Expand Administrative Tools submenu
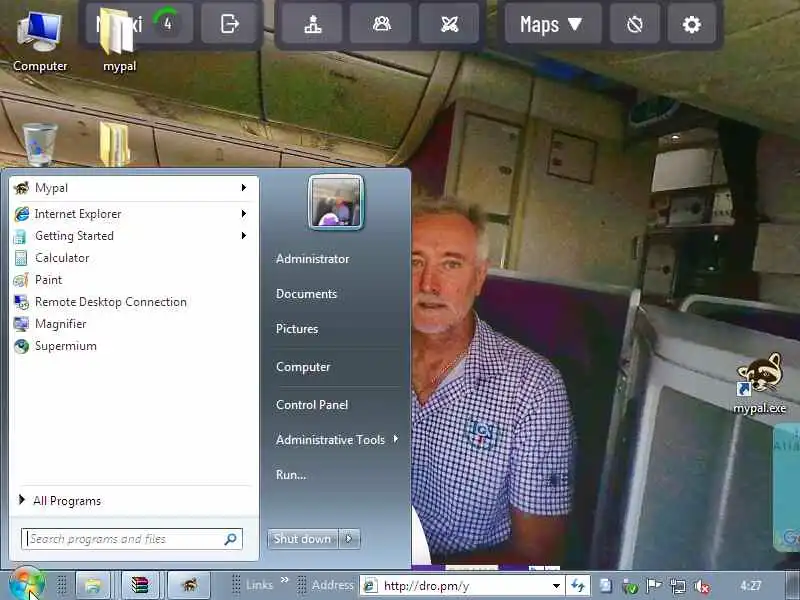This screenshot has height=600, width=800. 337,439
